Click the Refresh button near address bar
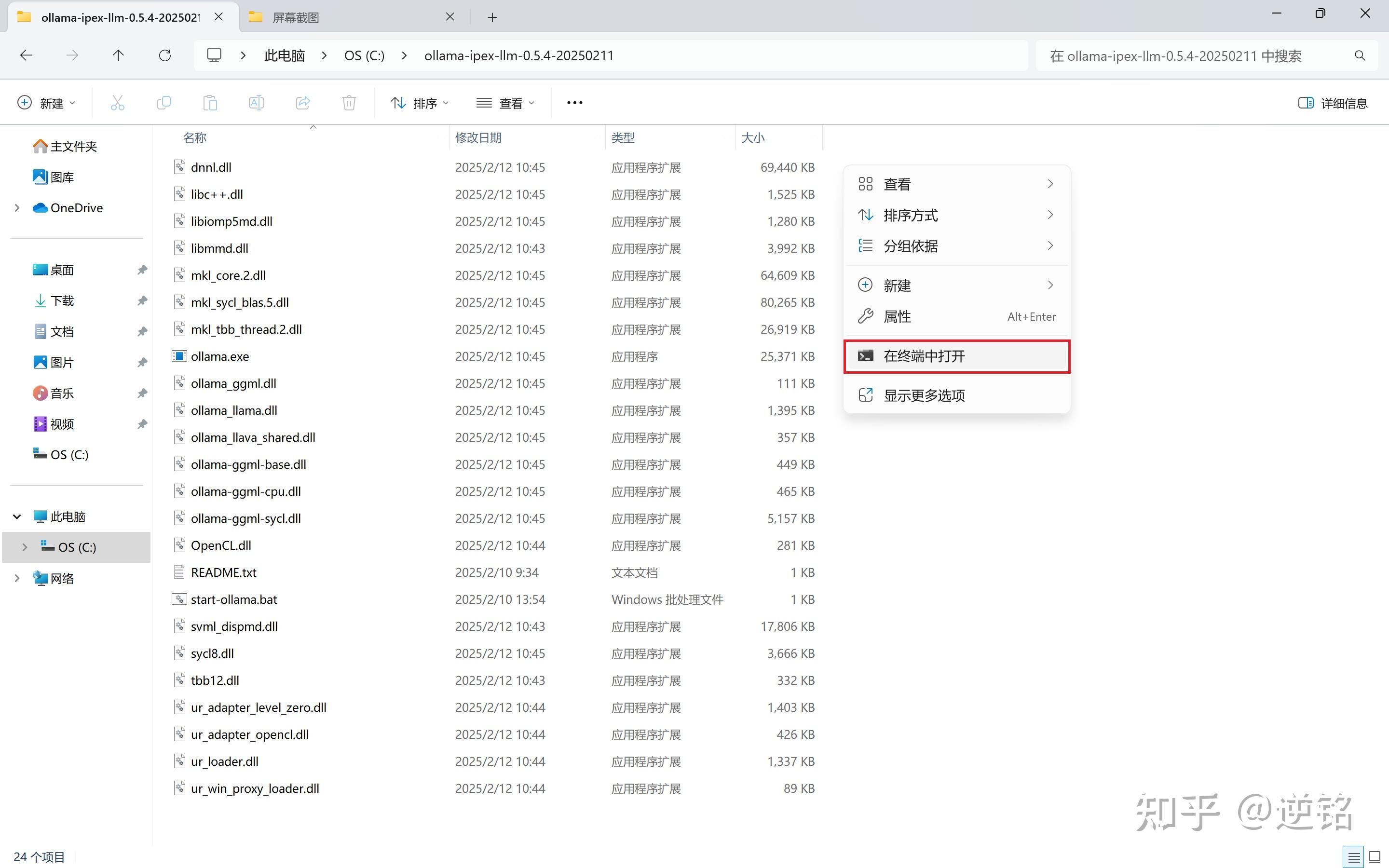The height and width of the screenshot is (868, 1389). 165,55
